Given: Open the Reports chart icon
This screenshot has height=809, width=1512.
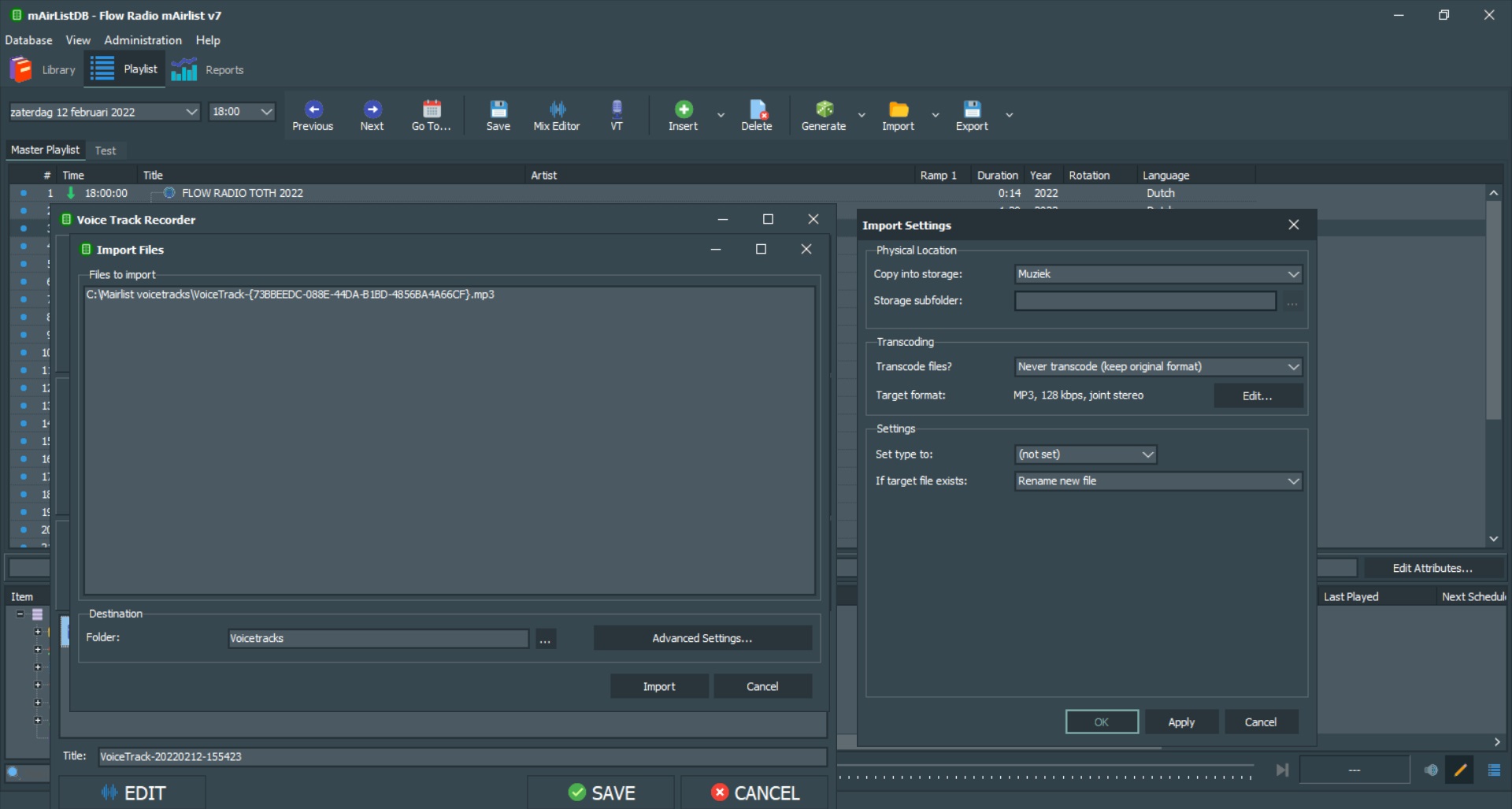Looking at the screenshot, I should [184, 70].
